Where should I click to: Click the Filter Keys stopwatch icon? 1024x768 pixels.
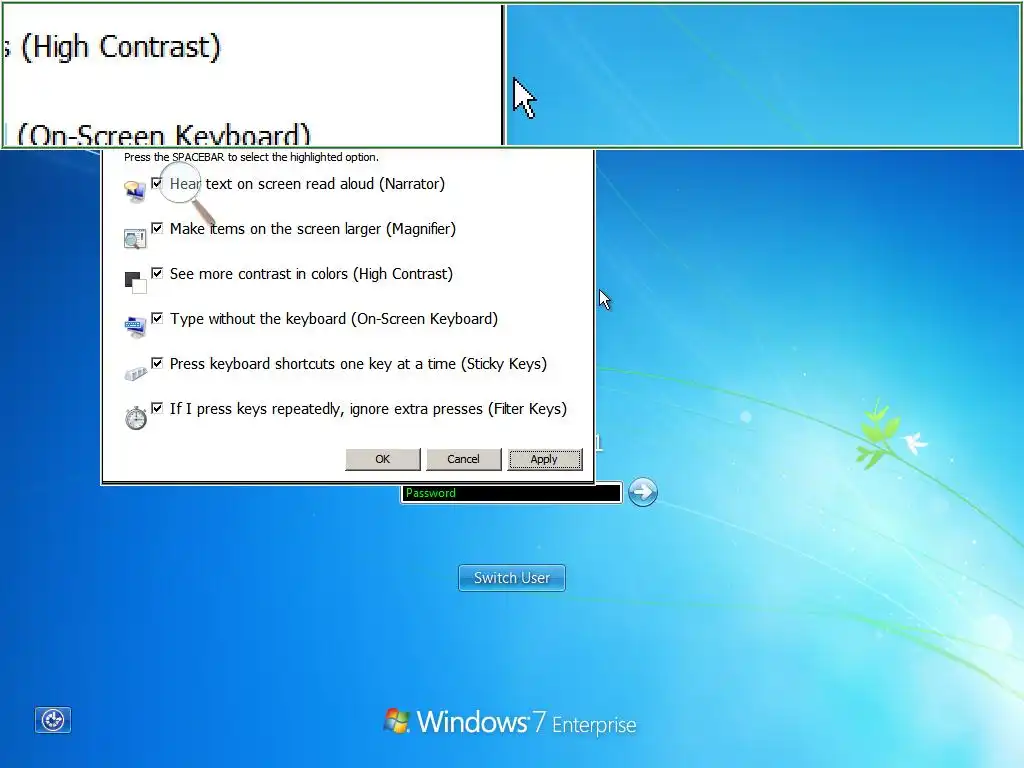click(136, 417)
